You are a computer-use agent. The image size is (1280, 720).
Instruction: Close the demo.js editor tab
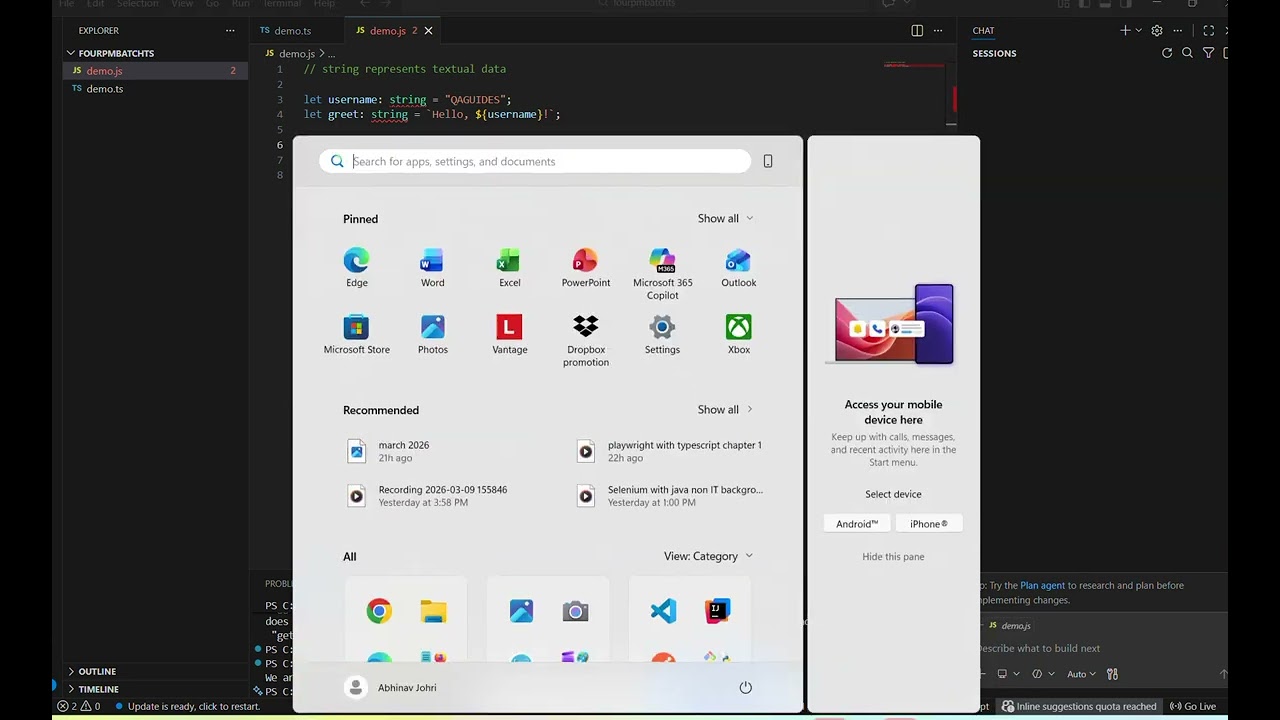tap(429, 31)
